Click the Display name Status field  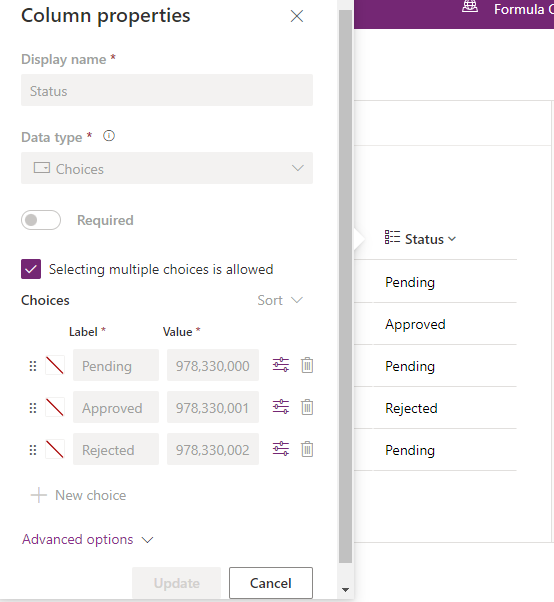point(167,90)
